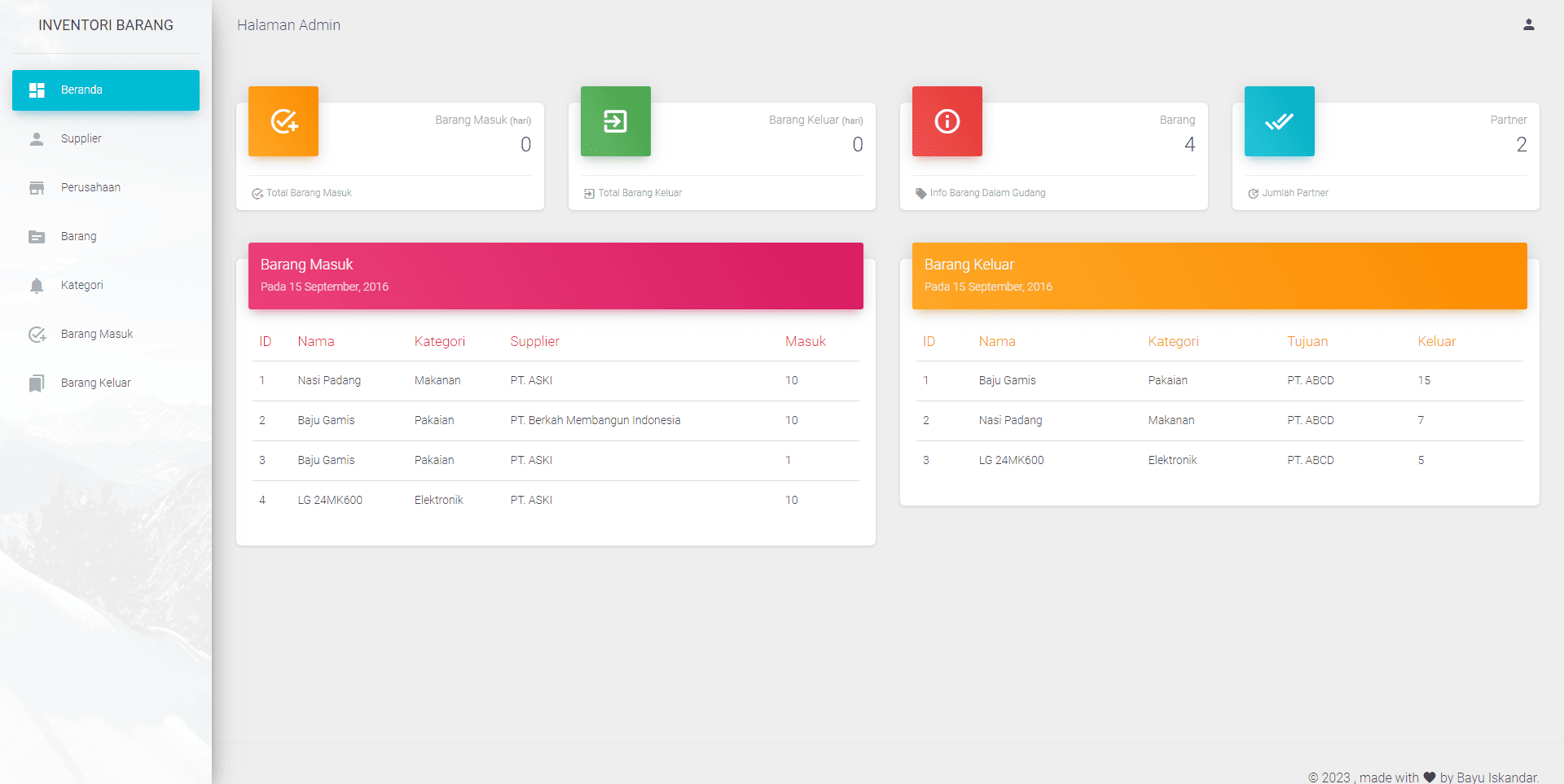Open the user account icon
Screen dimensions: 1564x784
point(1528,25)
